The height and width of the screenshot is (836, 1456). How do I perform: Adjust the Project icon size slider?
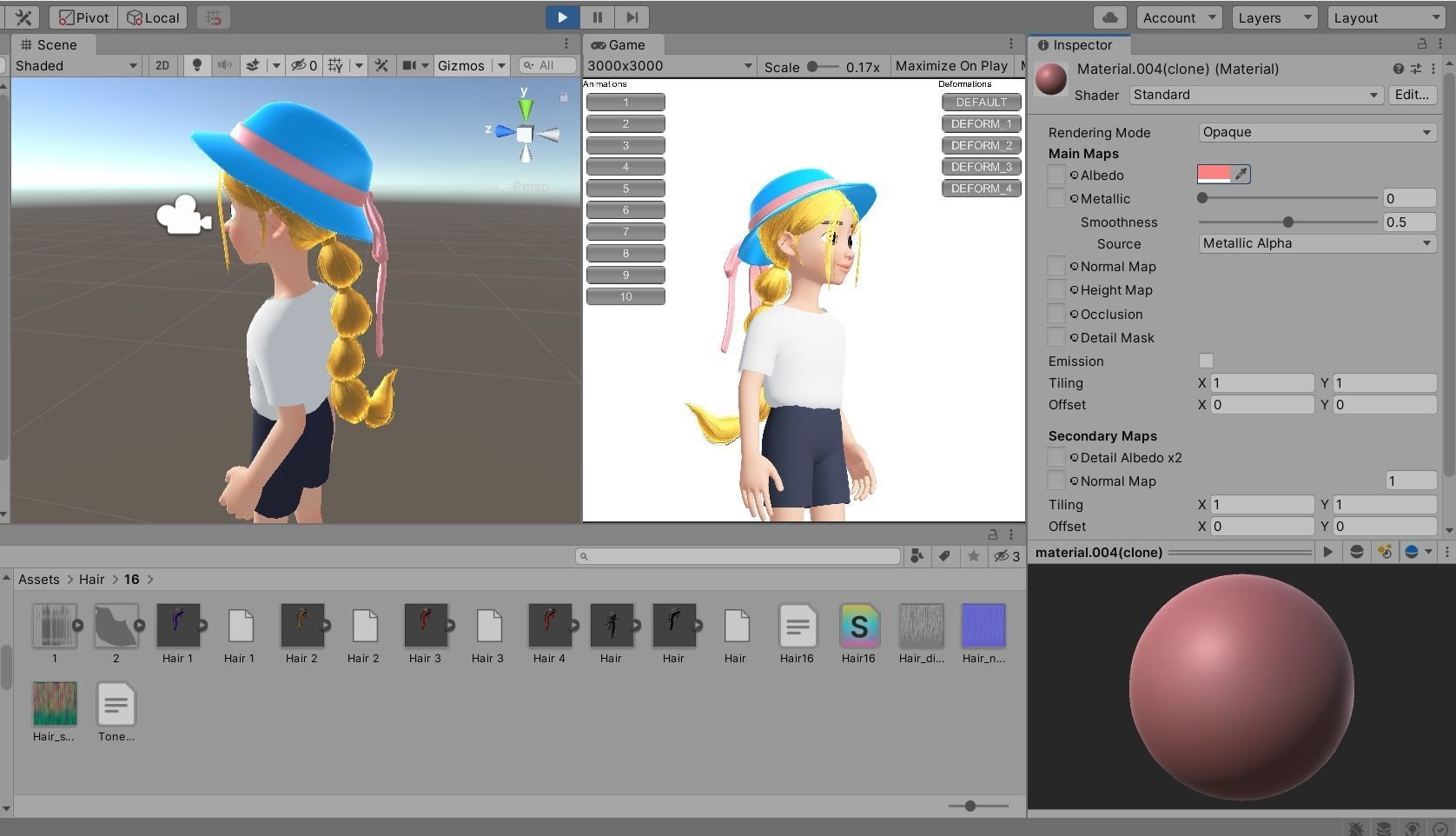pos(978,806)
